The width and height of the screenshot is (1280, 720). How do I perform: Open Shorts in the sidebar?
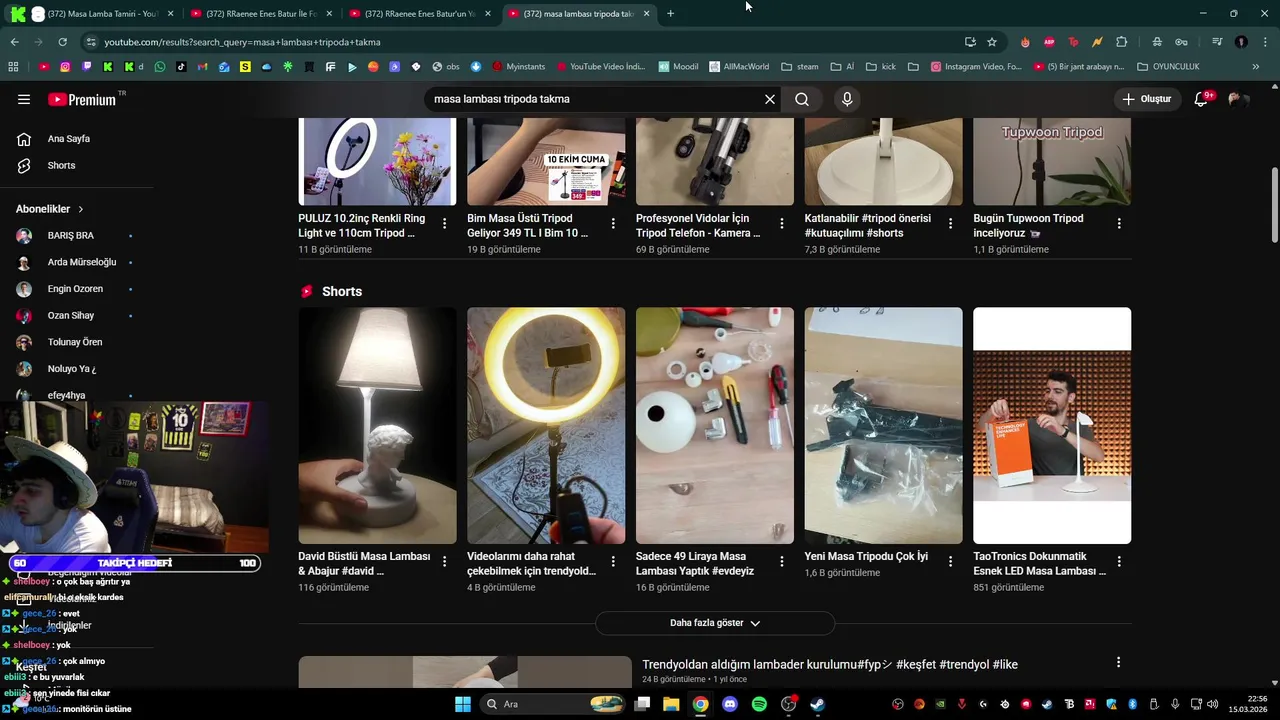77,165
